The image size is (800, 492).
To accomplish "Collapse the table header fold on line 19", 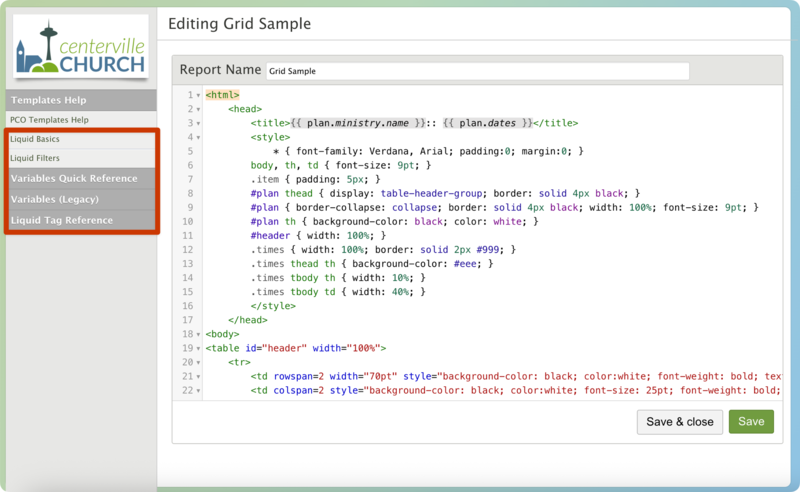I will click(199, 347).
